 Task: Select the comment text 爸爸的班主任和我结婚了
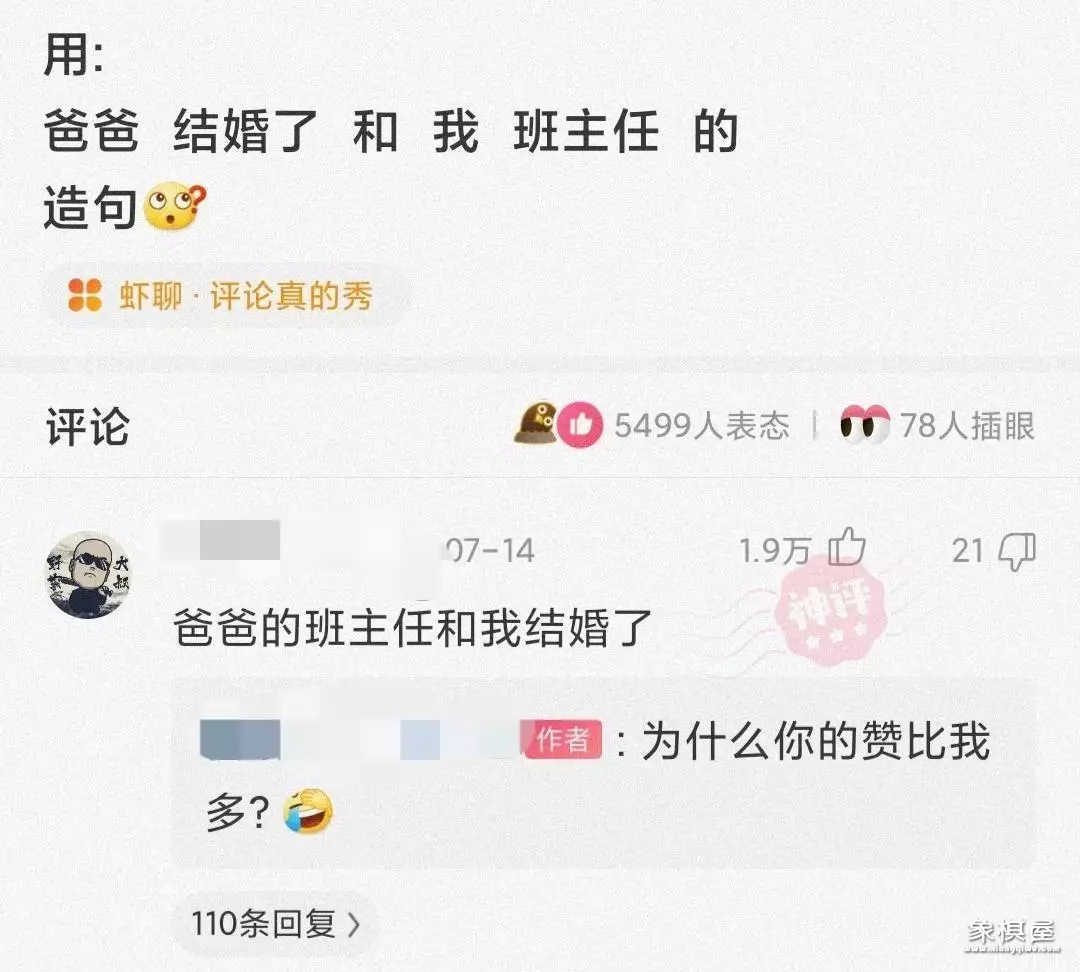coord(412,628)
